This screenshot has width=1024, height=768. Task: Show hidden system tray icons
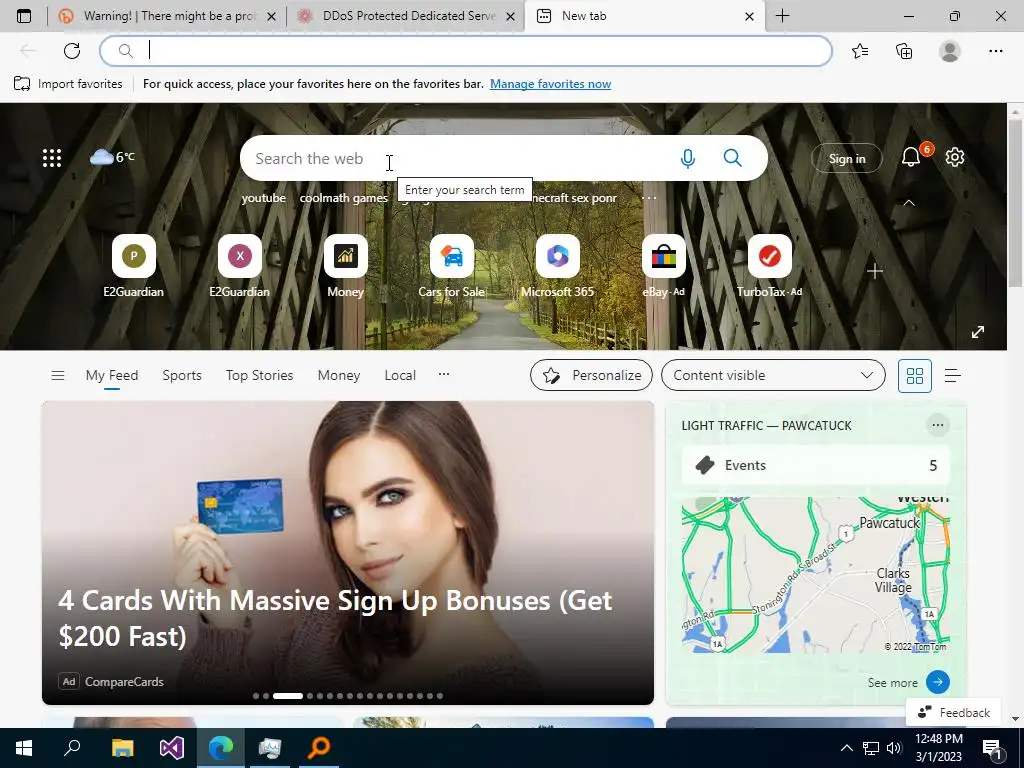point(846,748)
